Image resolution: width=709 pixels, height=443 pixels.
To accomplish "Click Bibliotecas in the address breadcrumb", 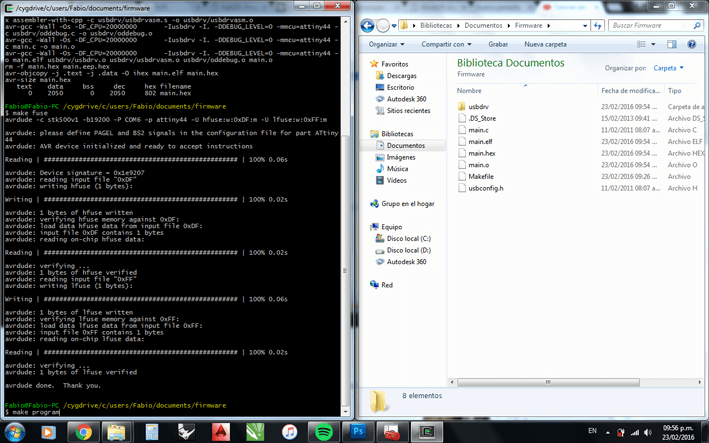I will coord(436,26).
